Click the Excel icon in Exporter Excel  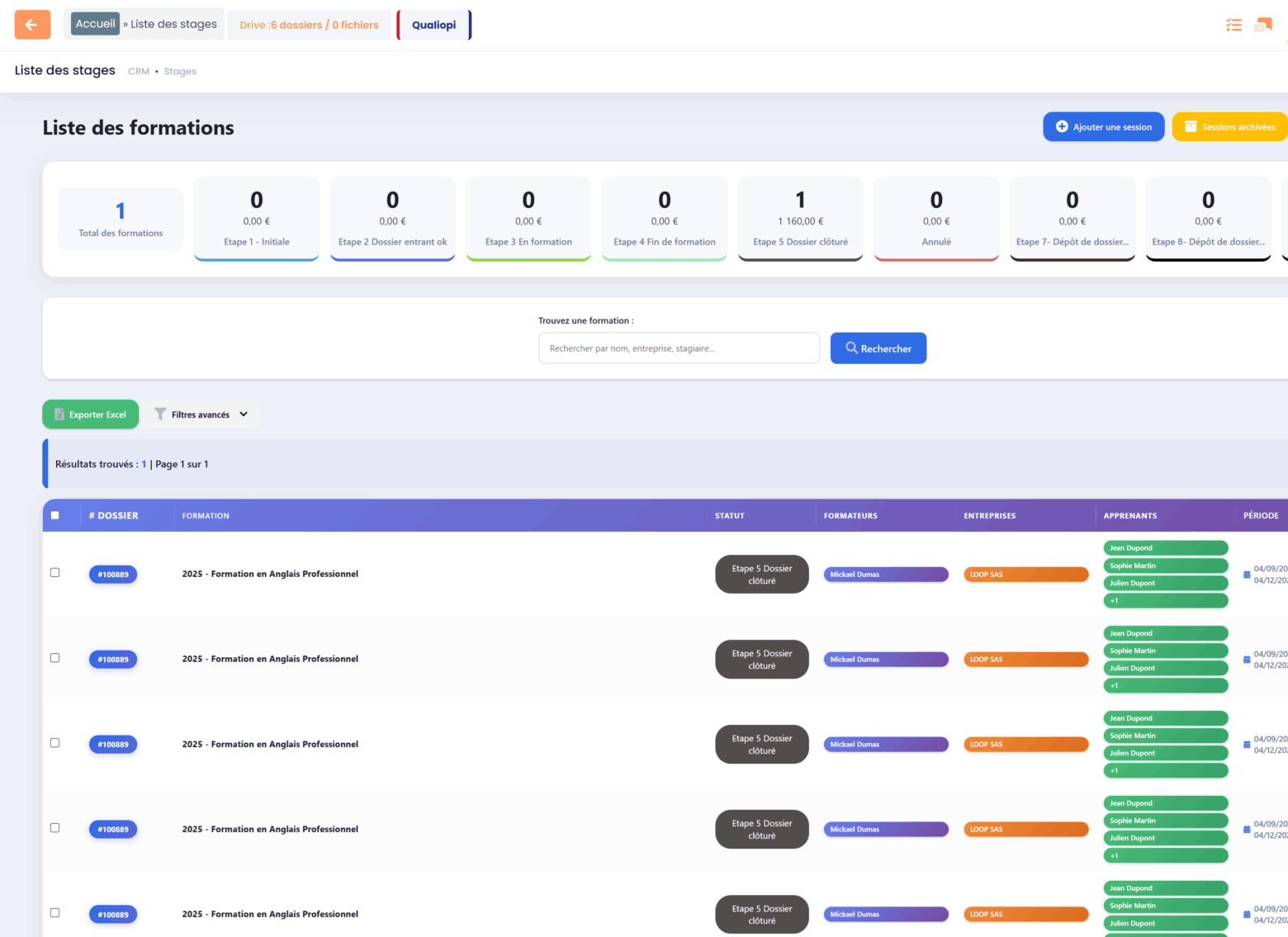pos(59,414)
